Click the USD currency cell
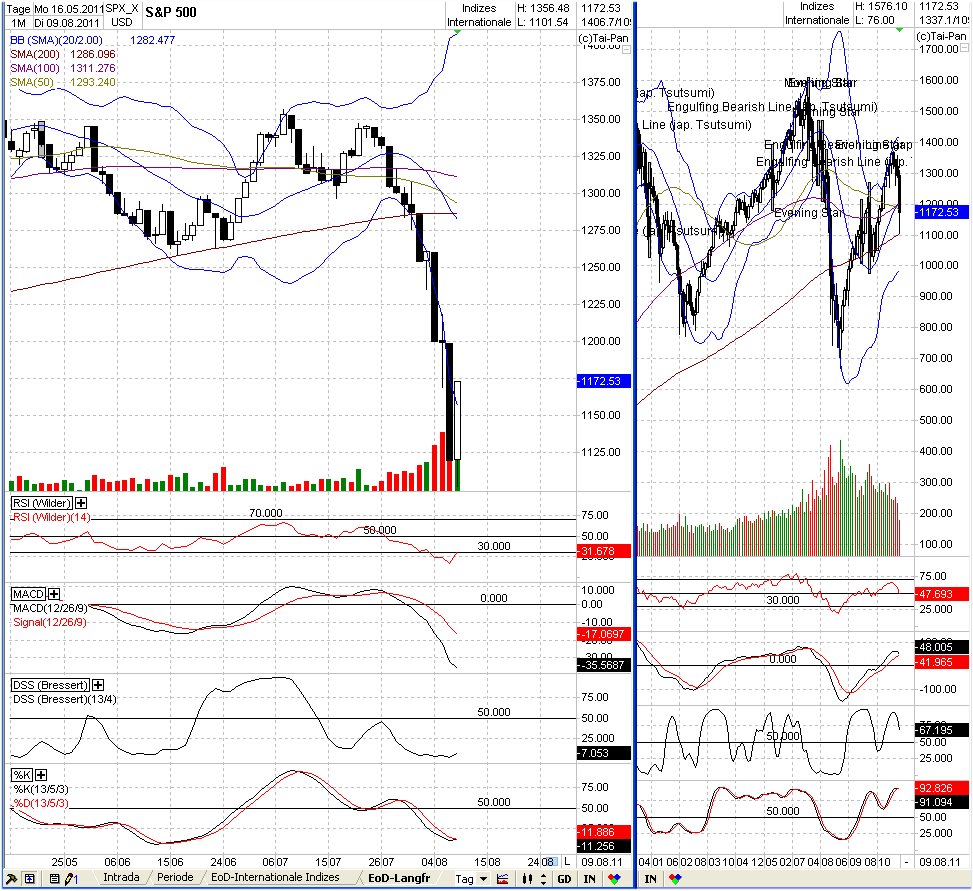The image size is (973, 891). click(122, 22)
